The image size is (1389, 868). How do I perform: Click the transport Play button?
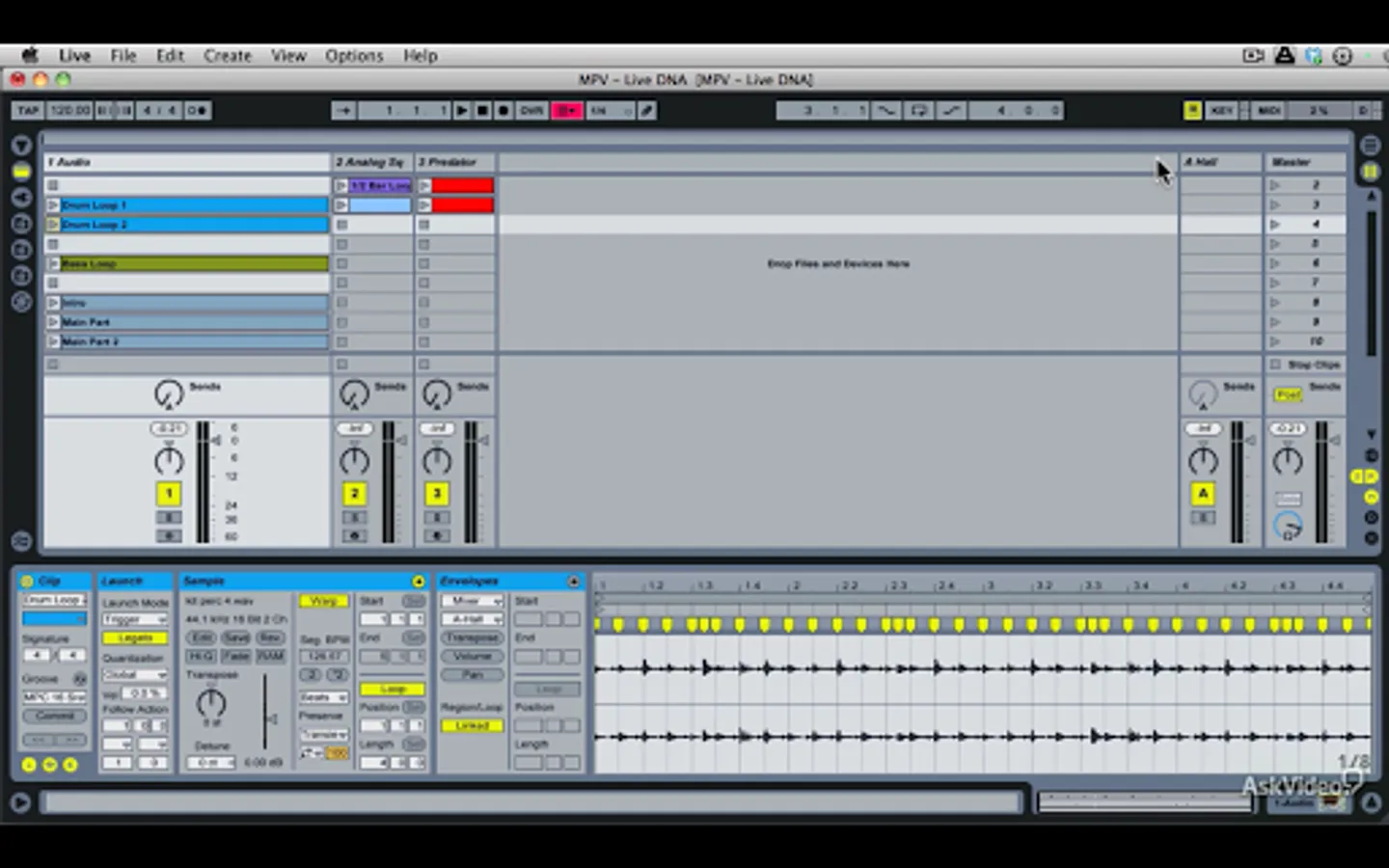pos(462,111)
